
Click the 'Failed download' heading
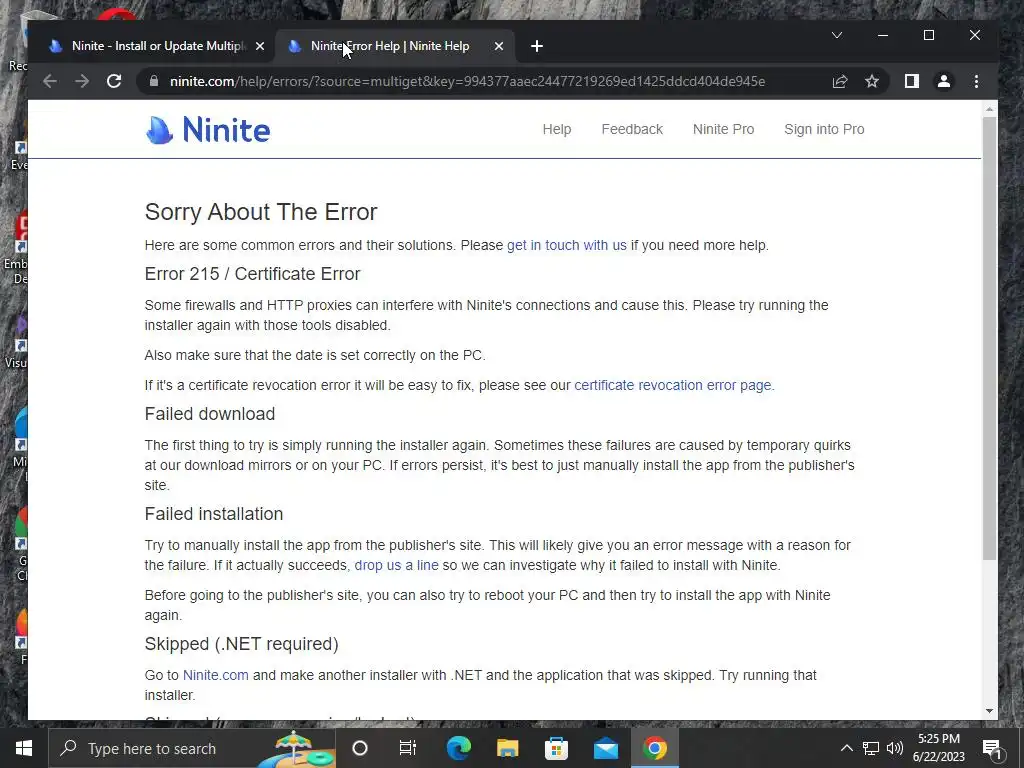tap(210, 414)
